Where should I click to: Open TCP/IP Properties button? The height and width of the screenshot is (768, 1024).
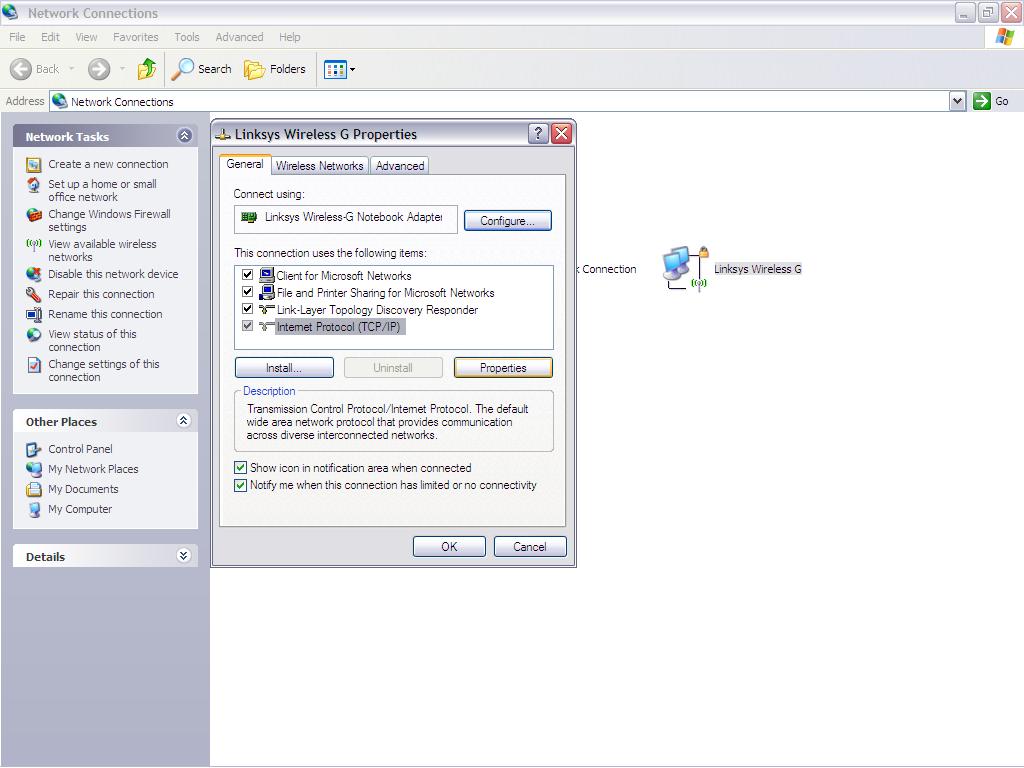coord(503,368)
